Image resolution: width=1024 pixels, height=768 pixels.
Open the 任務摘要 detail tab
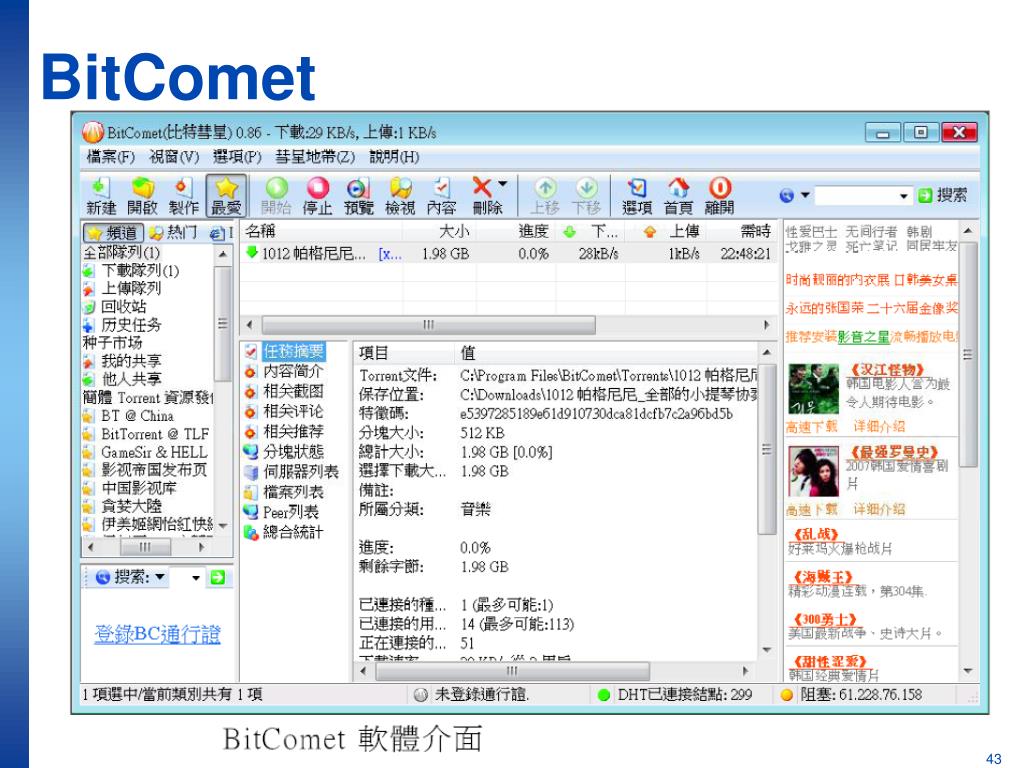(293, 351)
